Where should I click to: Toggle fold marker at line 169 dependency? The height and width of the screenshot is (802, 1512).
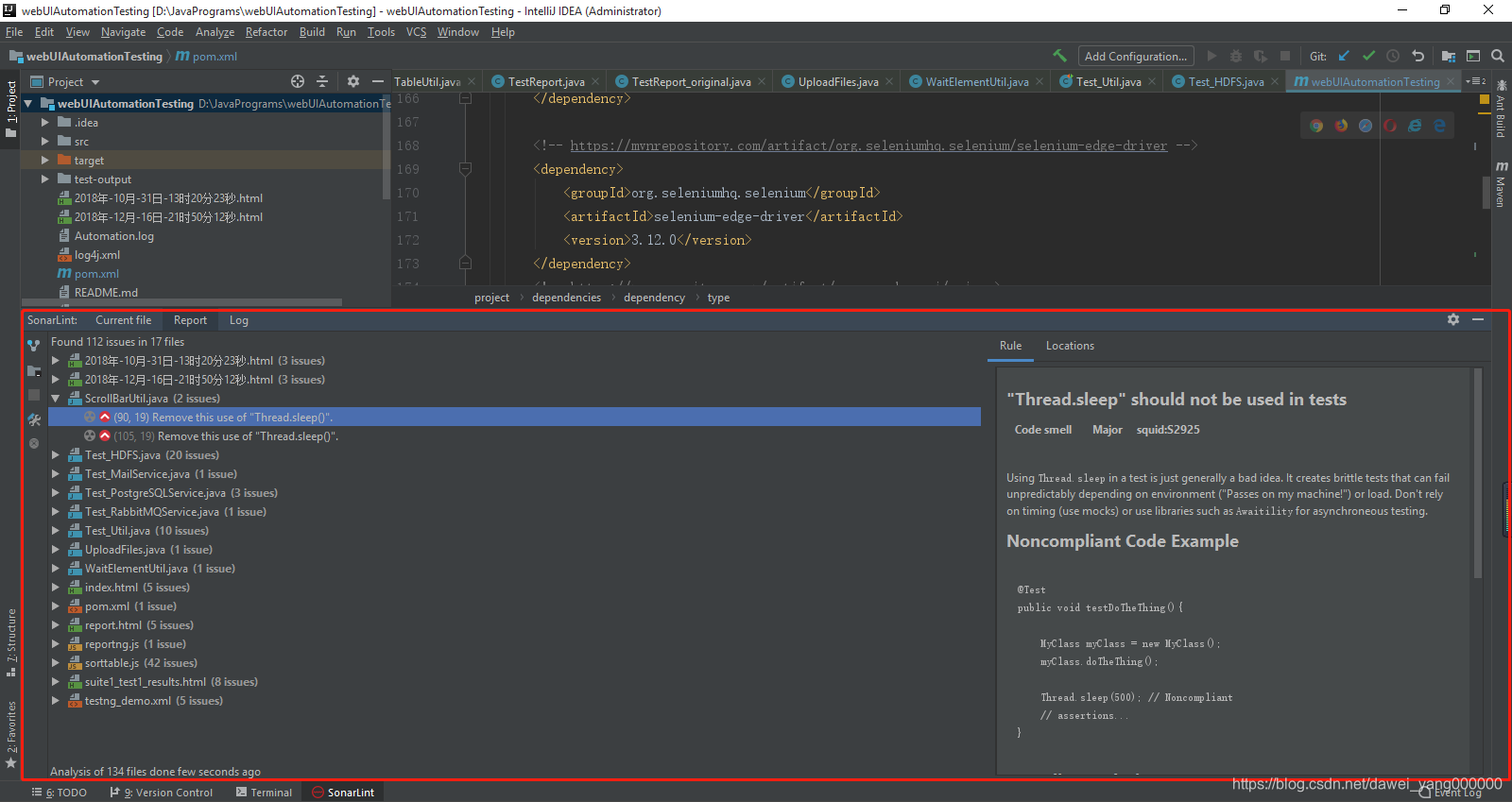pyautogui.click(x=465, y=169)
